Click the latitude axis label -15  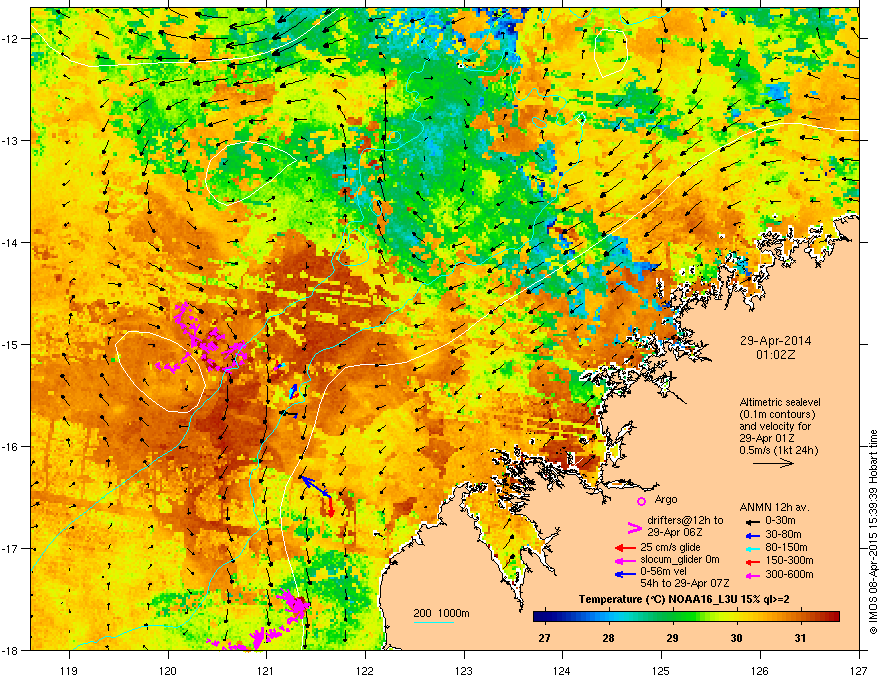click(10, 344)
